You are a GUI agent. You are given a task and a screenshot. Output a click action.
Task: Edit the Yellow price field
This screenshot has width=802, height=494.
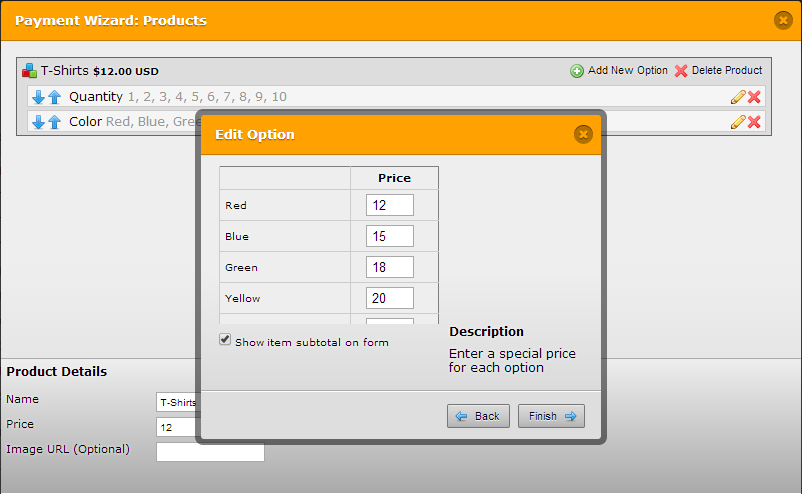pos(389,298)
